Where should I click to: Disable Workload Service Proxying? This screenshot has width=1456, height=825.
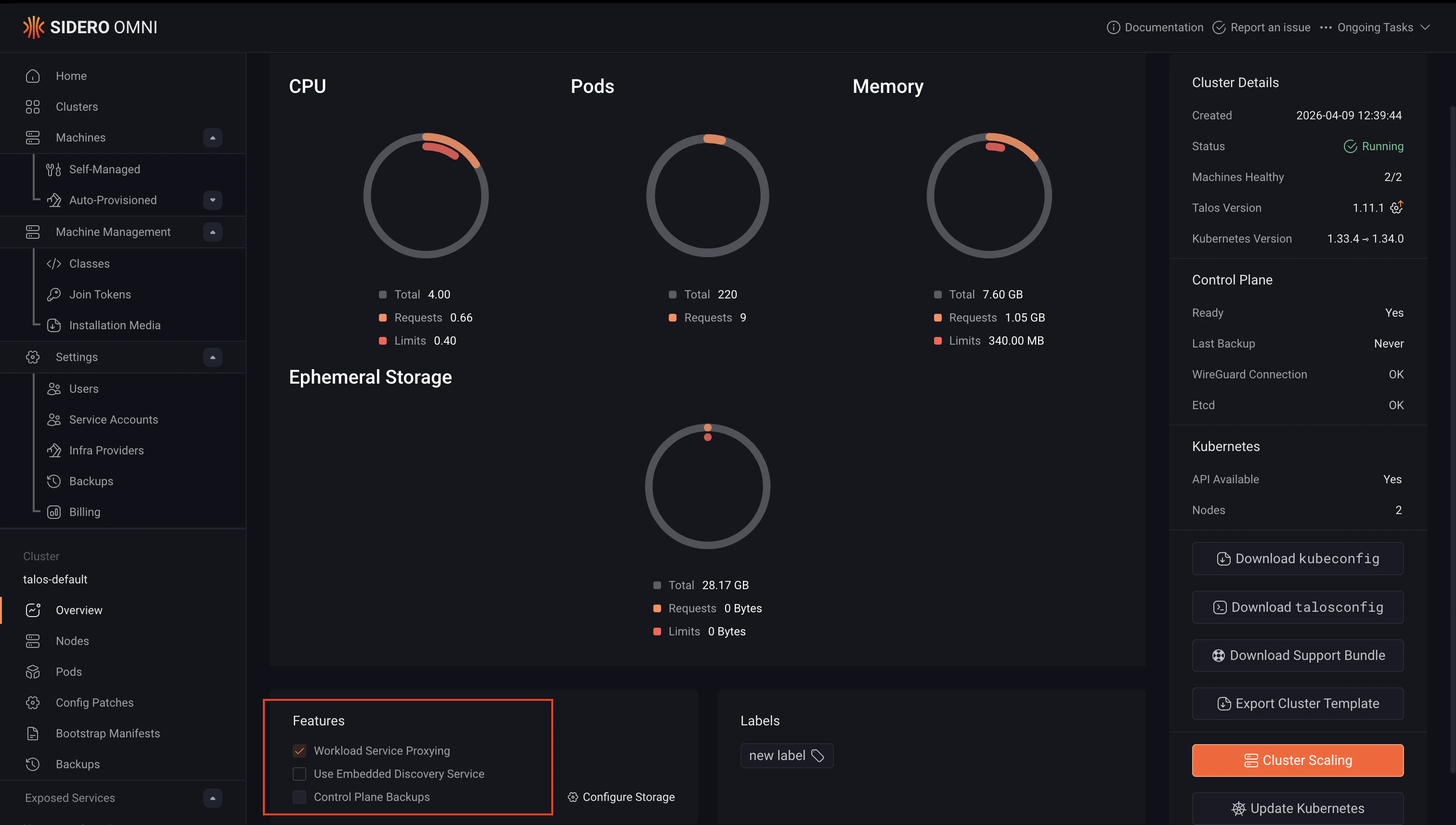click(x=299, y=750)
